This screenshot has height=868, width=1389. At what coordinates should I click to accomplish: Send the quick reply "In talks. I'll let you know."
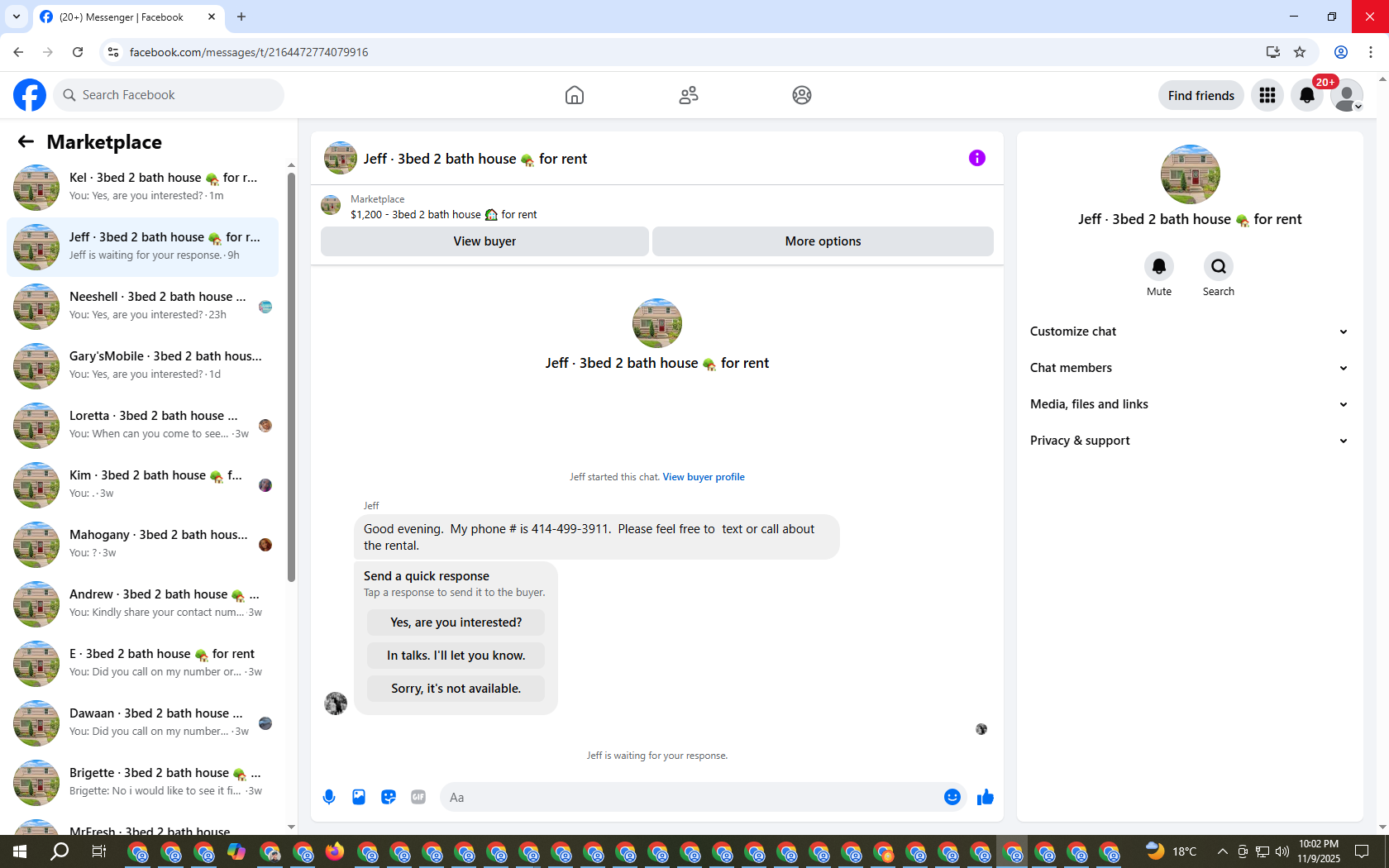(x=456, y=656)
